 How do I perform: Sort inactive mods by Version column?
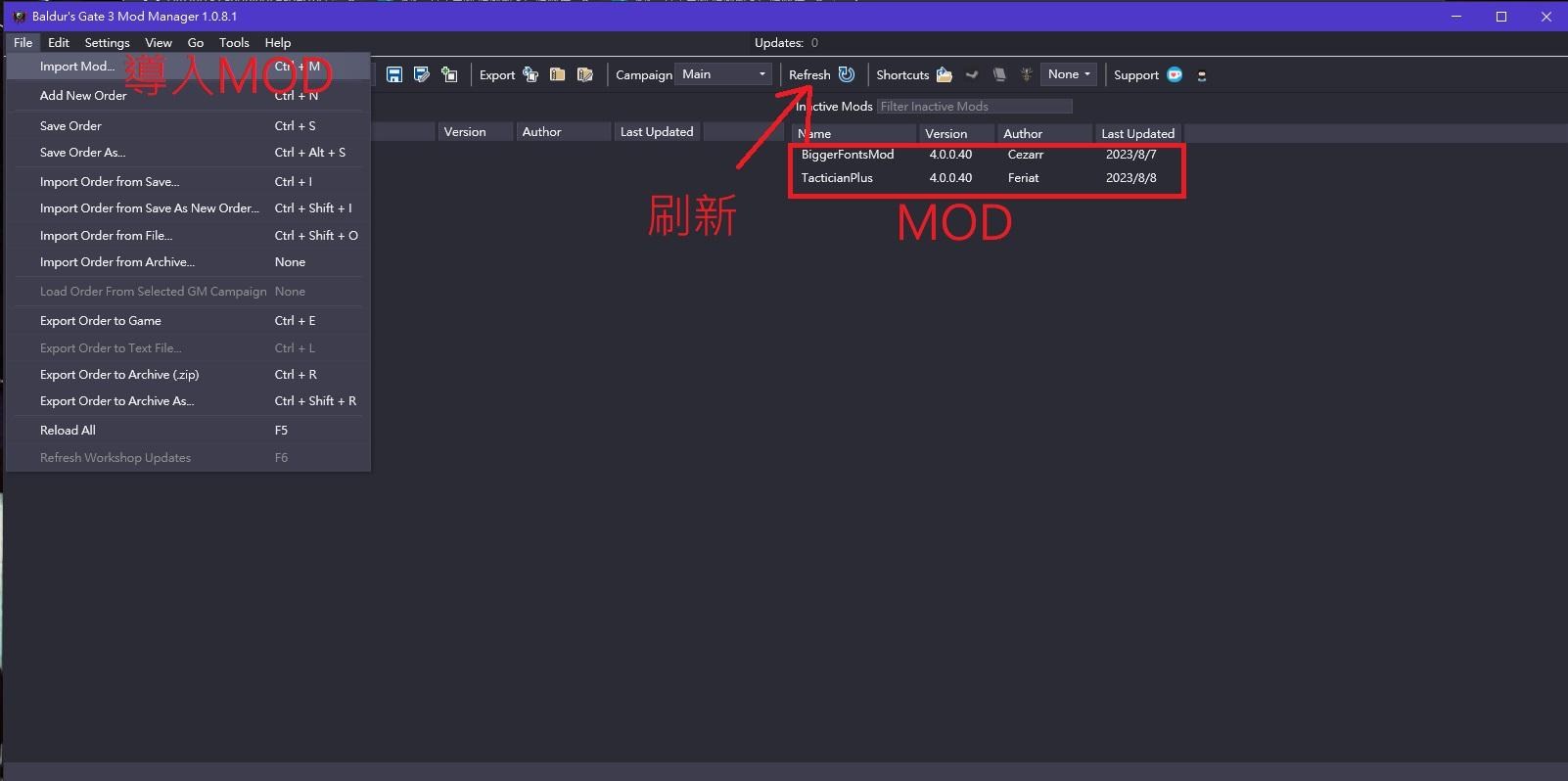[956, 133]
